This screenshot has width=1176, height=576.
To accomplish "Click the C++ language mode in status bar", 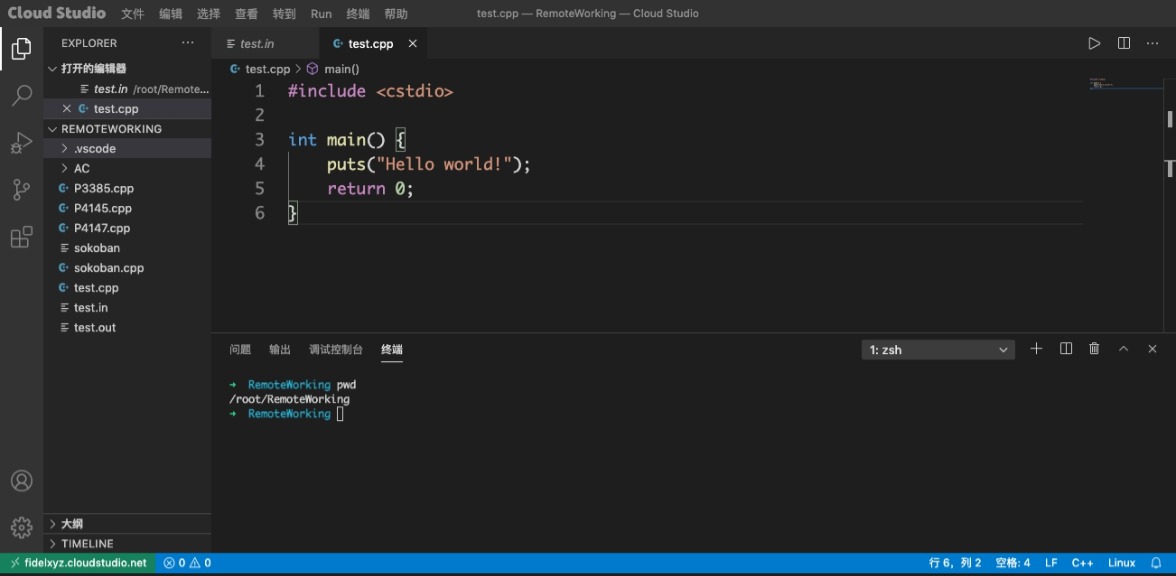I will (1082, 563).
